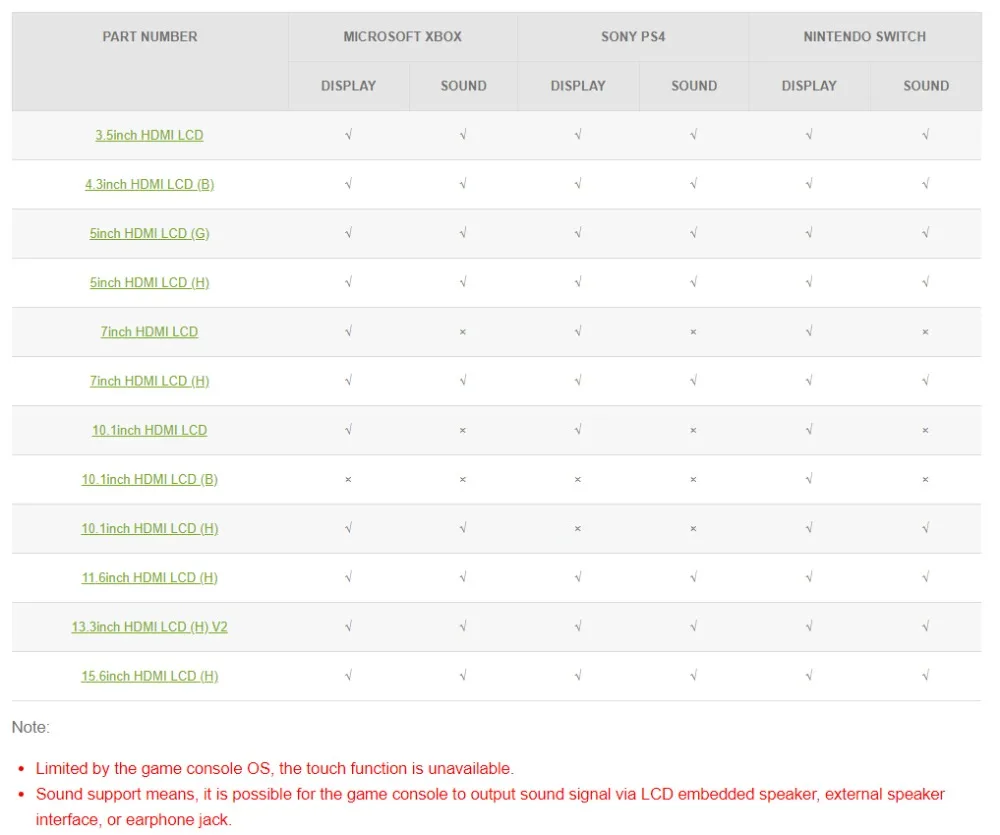This screenshot has width=1000, height=835.
Task: Click the SOUND subheader under Microsoft Xbox
Action: 463,85
